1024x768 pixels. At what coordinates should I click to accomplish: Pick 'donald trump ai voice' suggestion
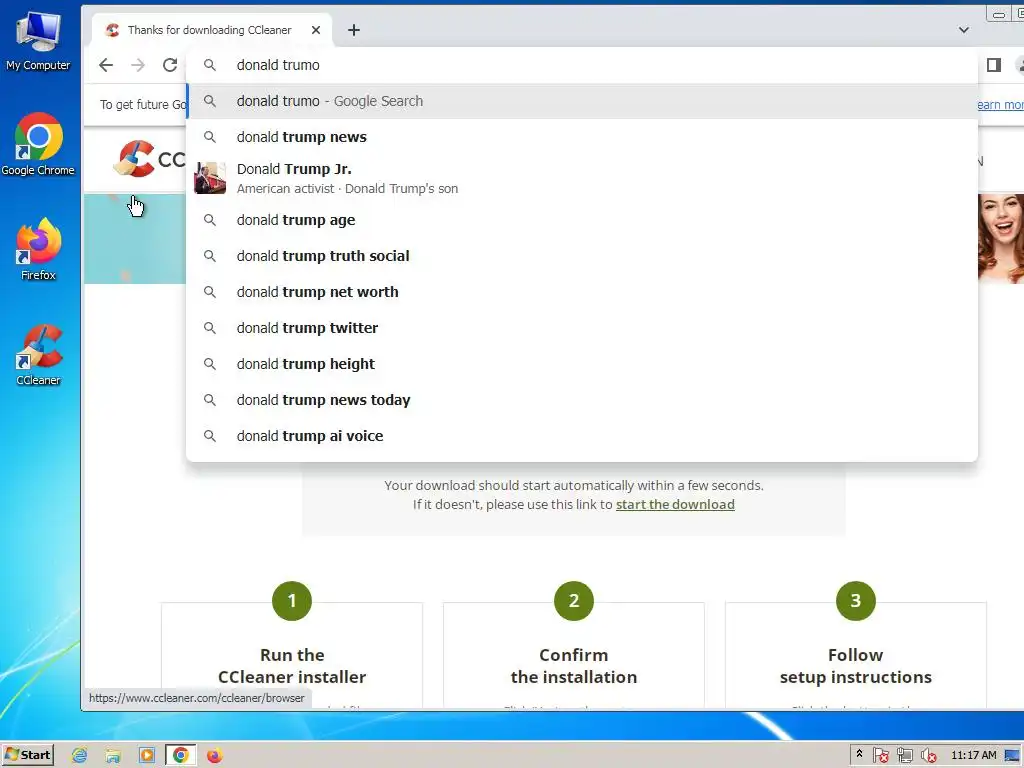582,436
